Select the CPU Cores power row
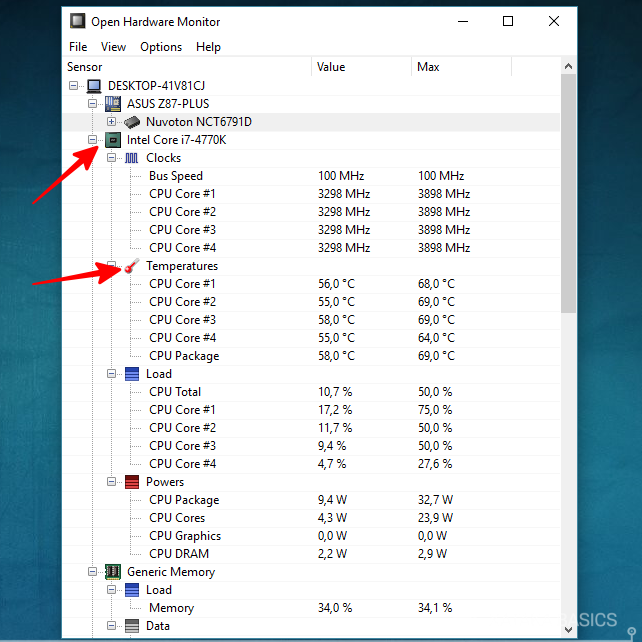 coord(311,518)
